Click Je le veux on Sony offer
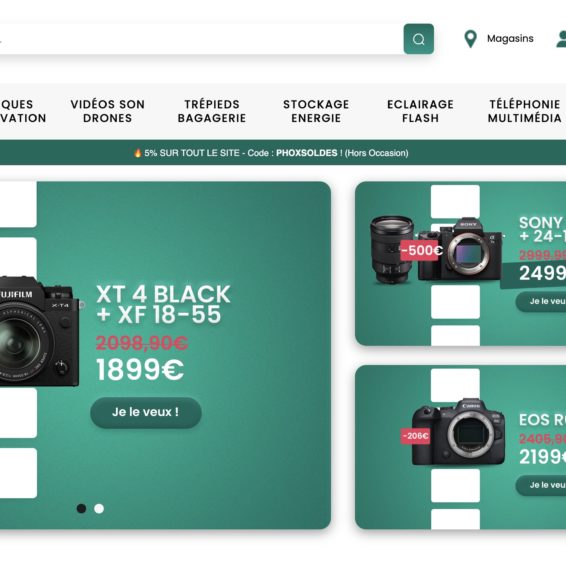Image resolution: width=566 pixels, height=566 pixels. (x=541, y=301)
